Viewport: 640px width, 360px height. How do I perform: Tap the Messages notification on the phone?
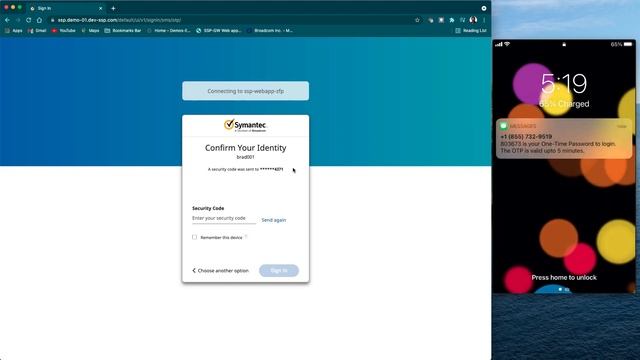[x=564, y=139]
